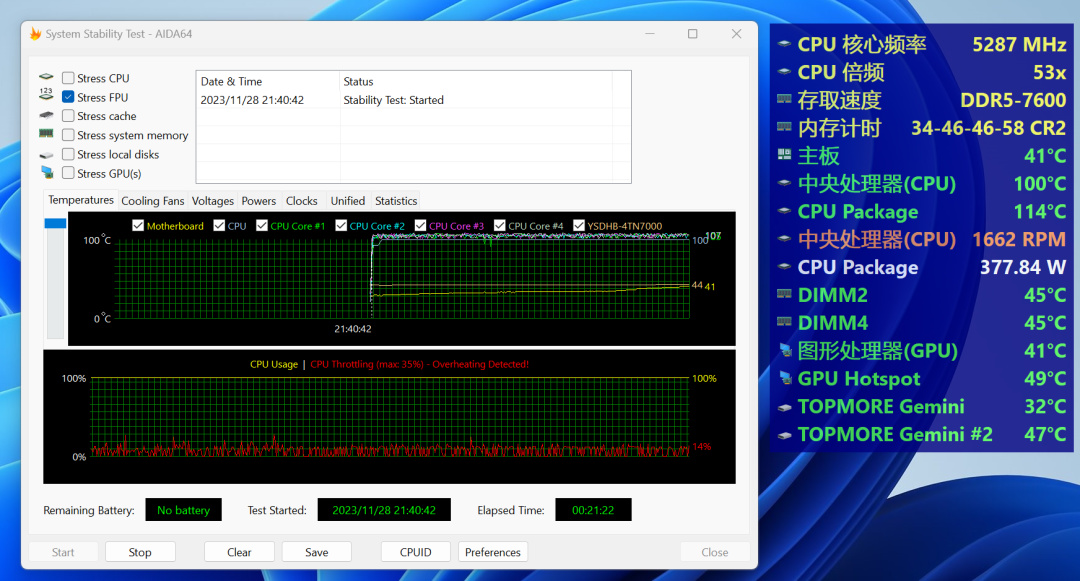Click the GPU icon beside 图形处理器(GPU)
Viewport: 1080px width, 581px height.
(785, 350)
